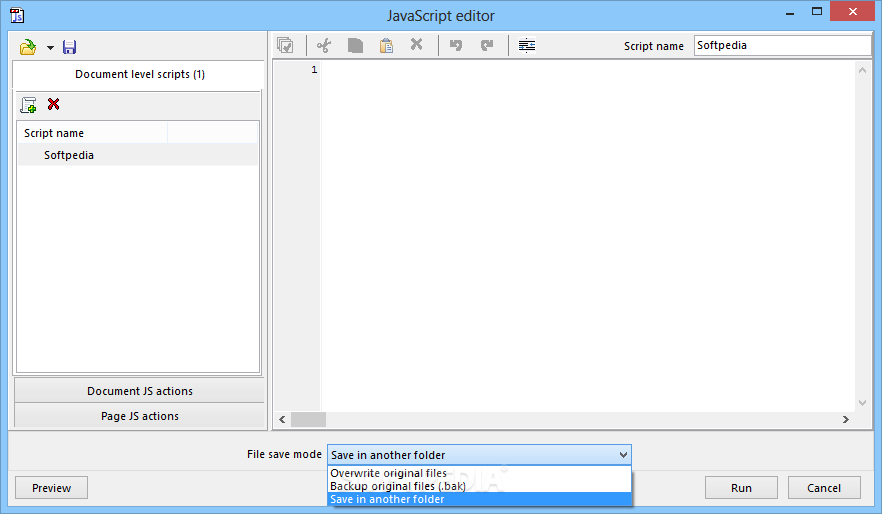Viewport: 882px width, 514px height.
Task: Click the vertical scrollbar down arrow
Action: (862, 403)
